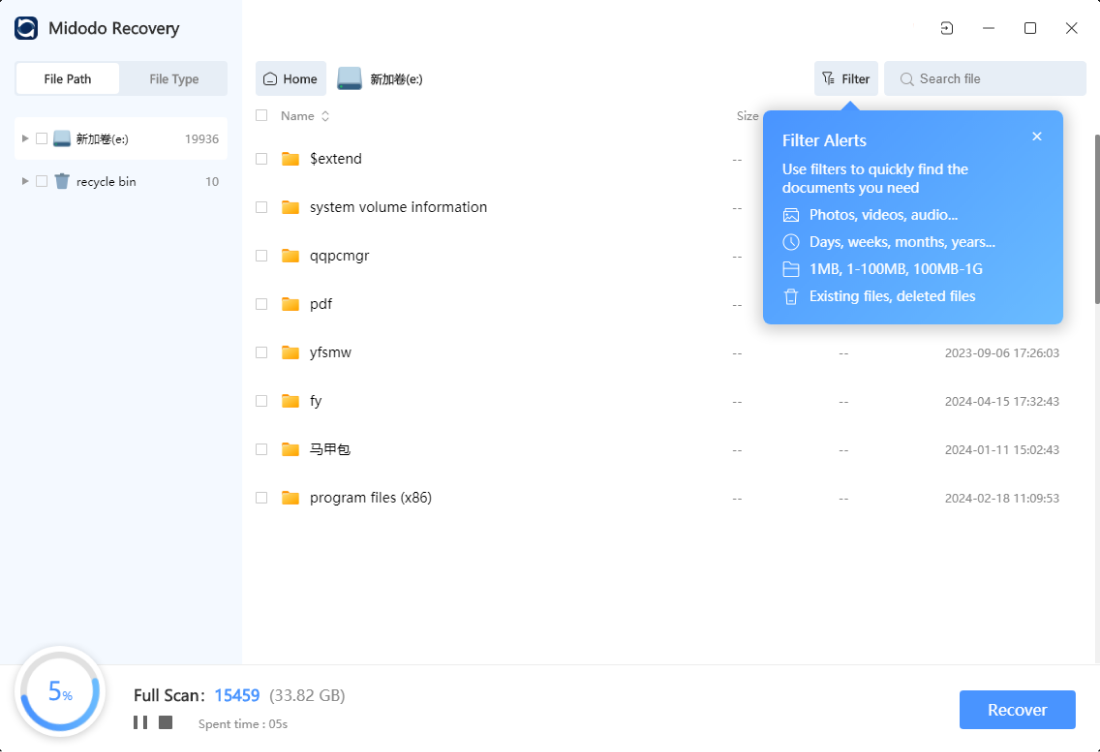This screenshot has width=1100, height=752.
Task: Click the scanned file count 15459
Action: 237,695
